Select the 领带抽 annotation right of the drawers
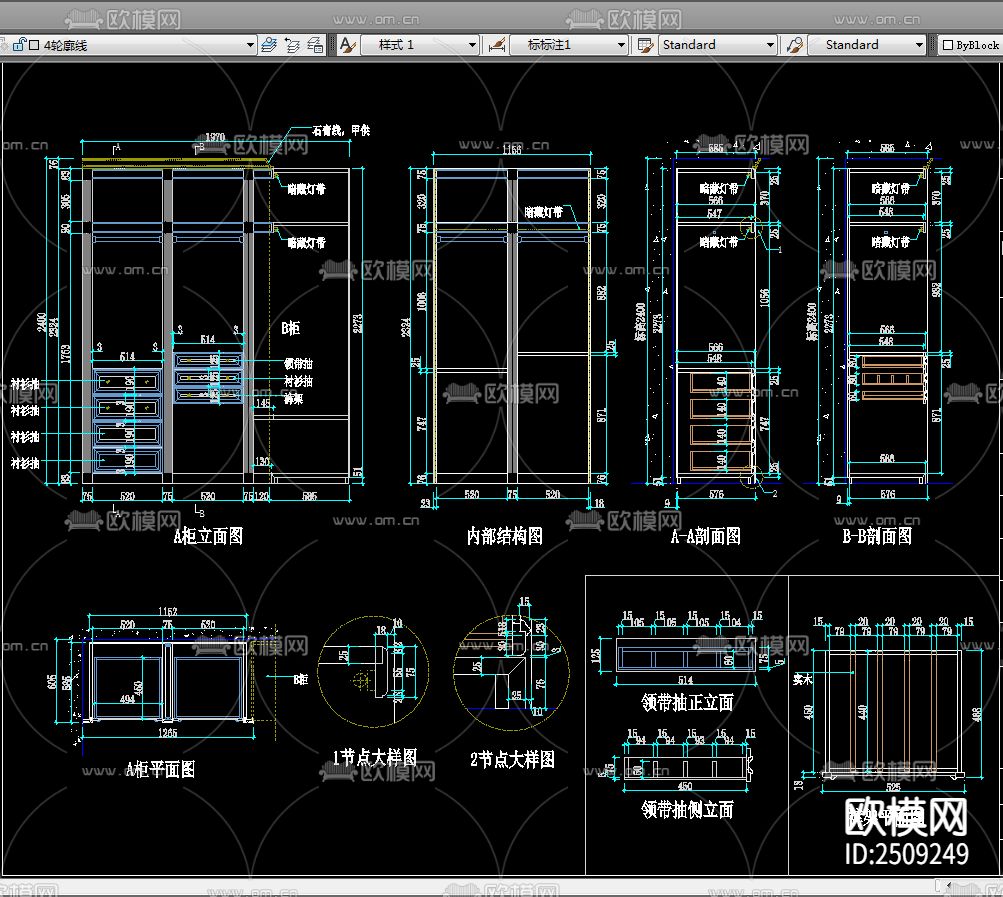The width and height of the screenshot is (1003, 897). (x=298, y=363)
